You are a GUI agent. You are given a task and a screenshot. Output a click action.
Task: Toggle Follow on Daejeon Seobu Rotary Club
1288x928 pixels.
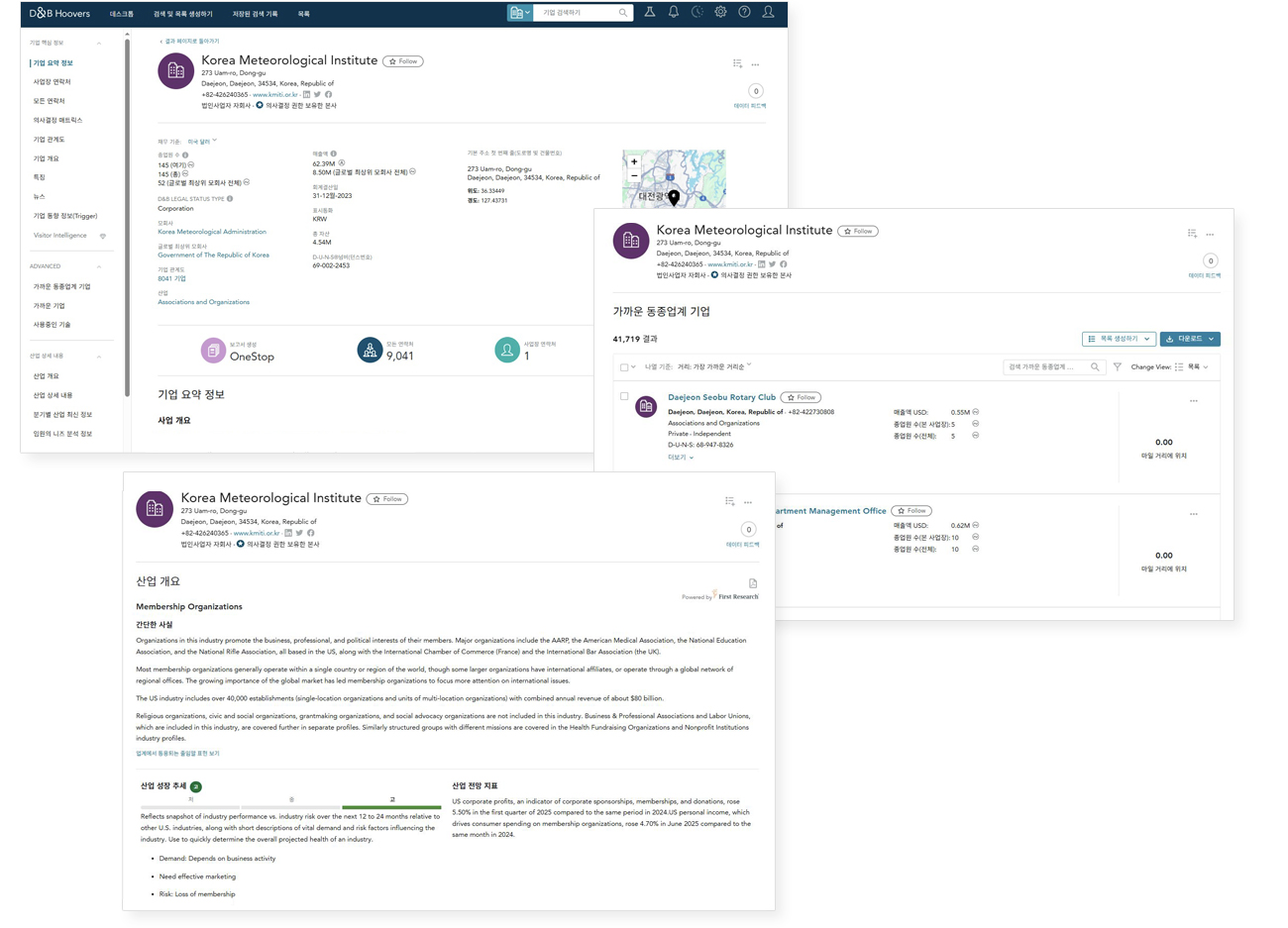[x=801, y=397]
